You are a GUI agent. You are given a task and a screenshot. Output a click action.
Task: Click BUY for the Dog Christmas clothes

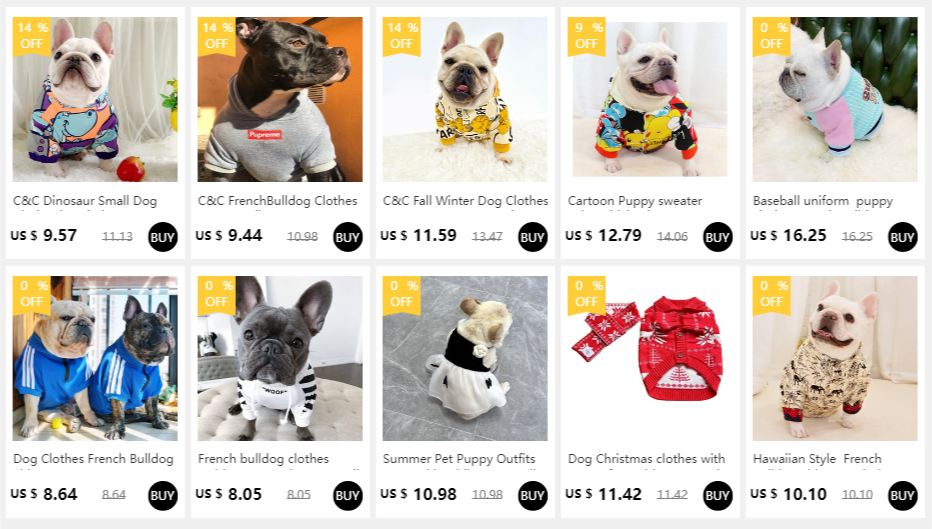717,496
